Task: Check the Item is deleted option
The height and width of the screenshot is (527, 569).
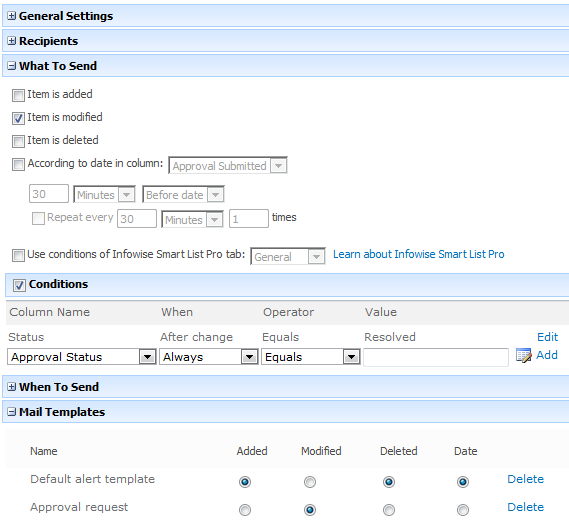Action: pos(18,141)
